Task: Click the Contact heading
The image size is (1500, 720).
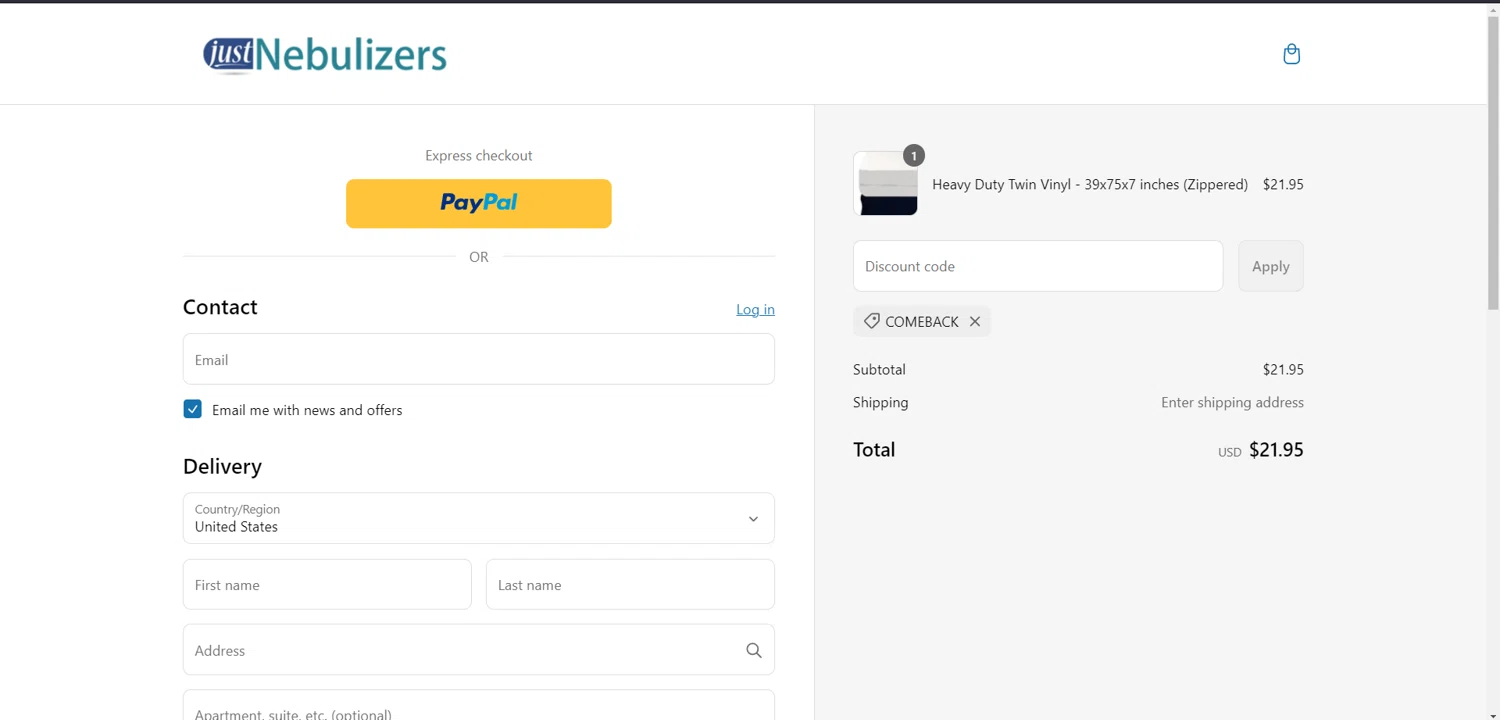Action: pos(220,307)
